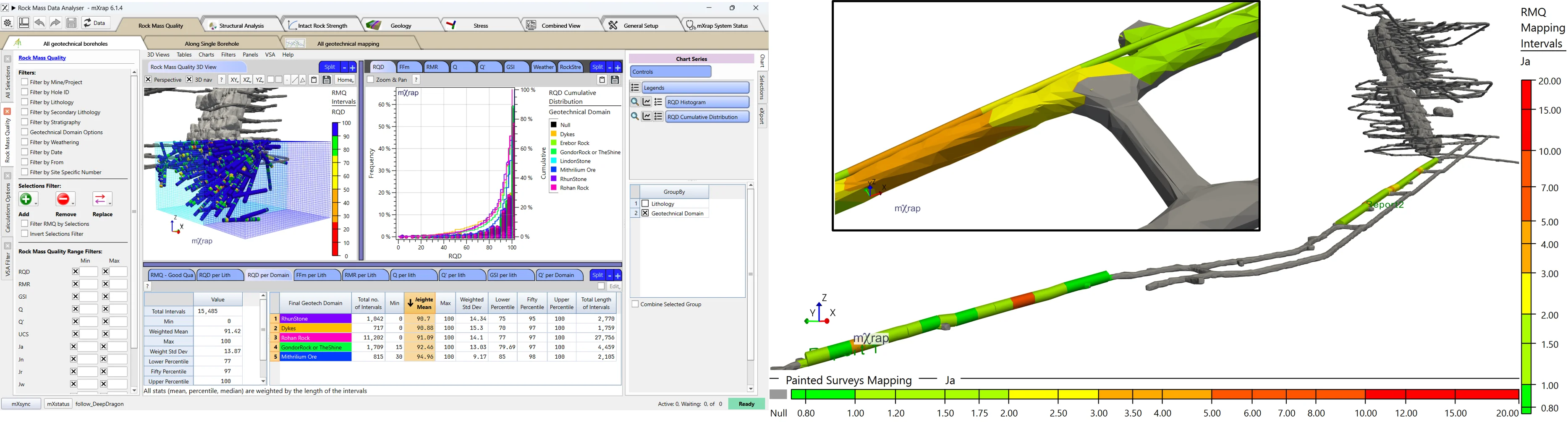Save 3D view image floppy icon
The width and height of the screenshot is (1568, 422).
327,80
